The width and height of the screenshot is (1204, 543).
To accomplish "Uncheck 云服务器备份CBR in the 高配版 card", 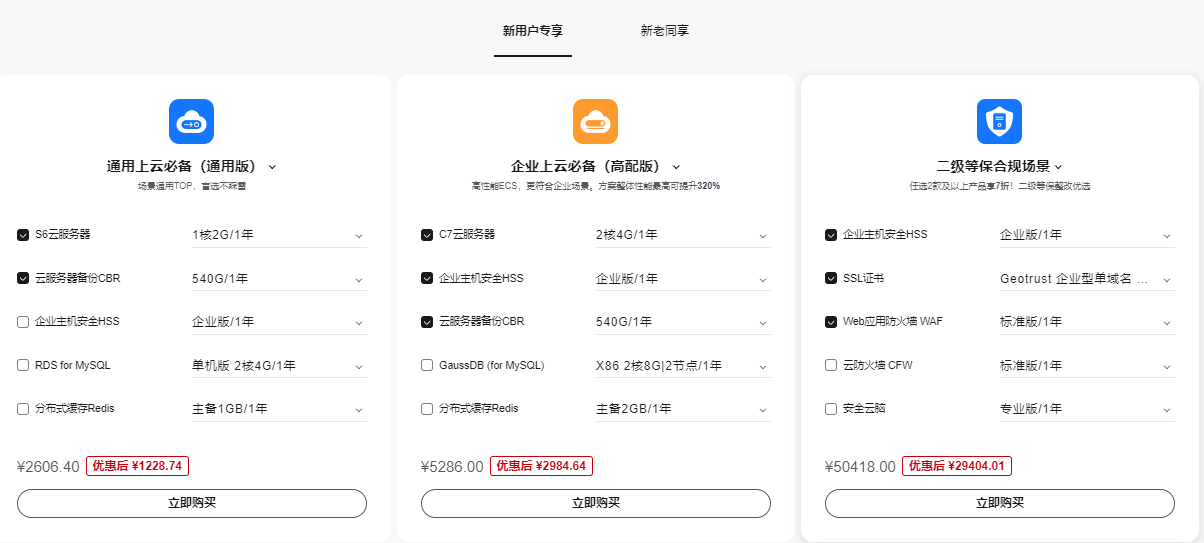I will pyautogui.click(x=427, y=322).
